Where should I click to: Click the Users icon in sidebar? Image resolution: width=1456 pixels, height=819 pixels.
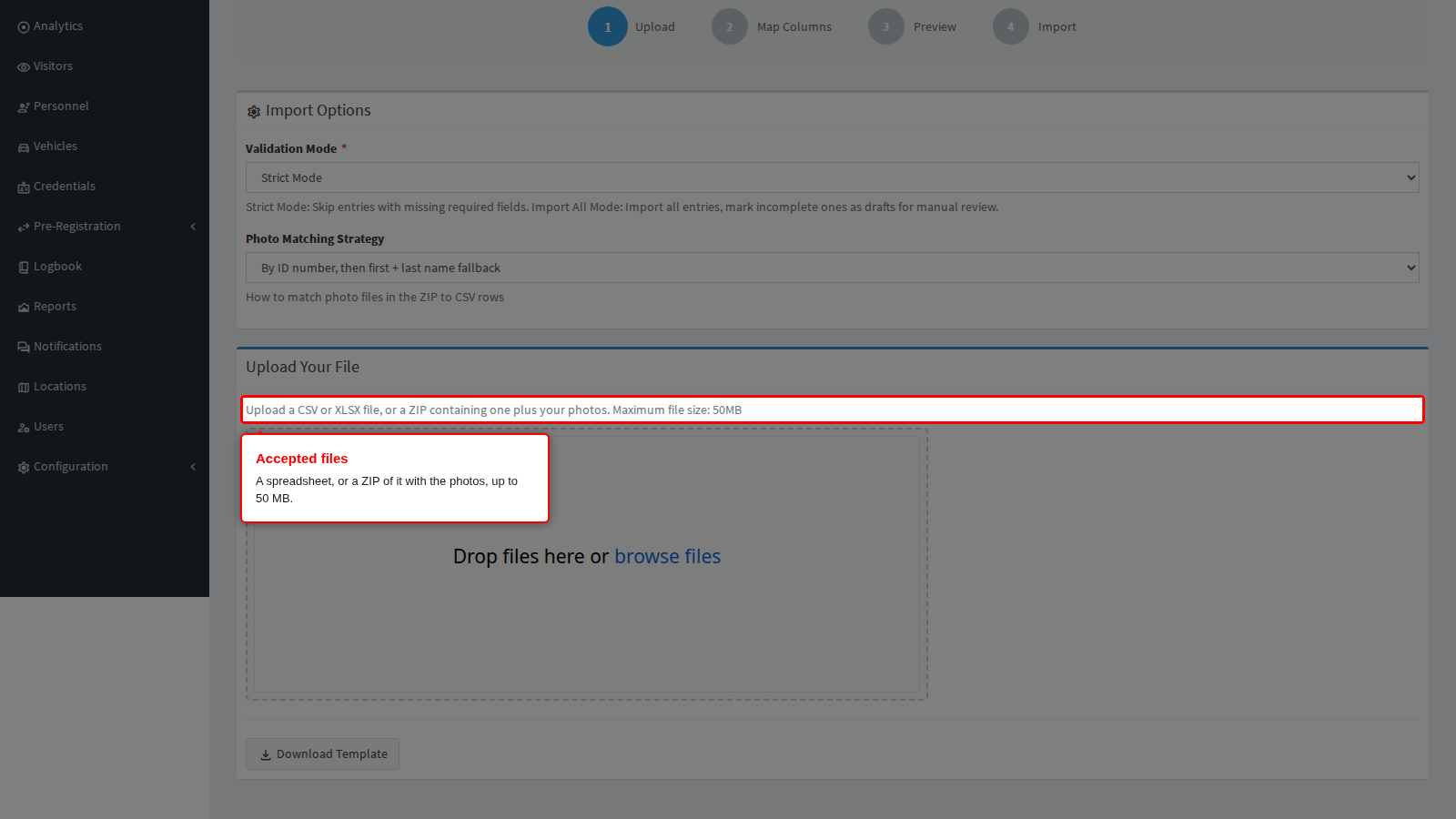(24, 428)
